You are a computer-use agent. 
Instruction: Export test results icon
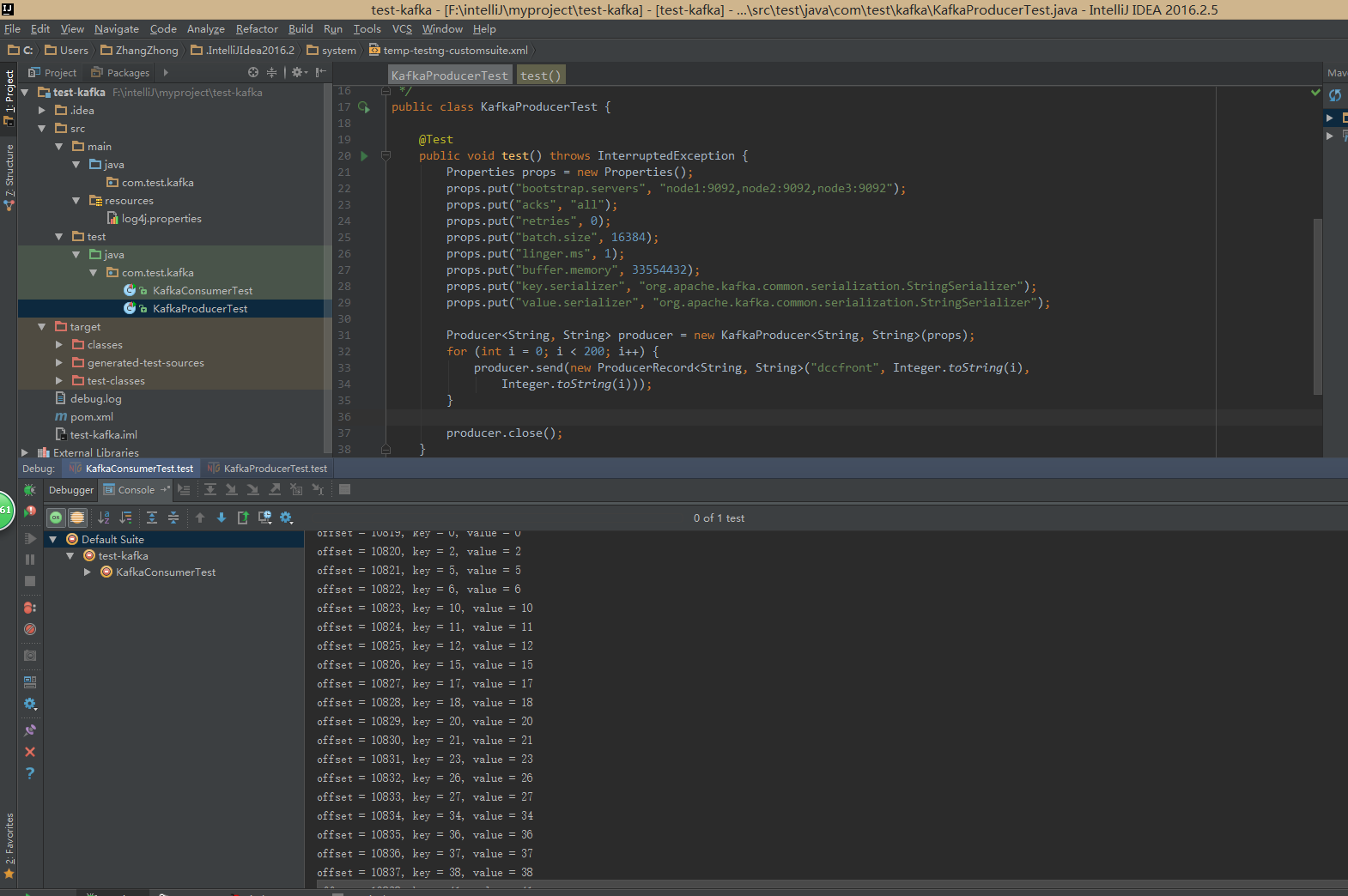tap(243, 518)
